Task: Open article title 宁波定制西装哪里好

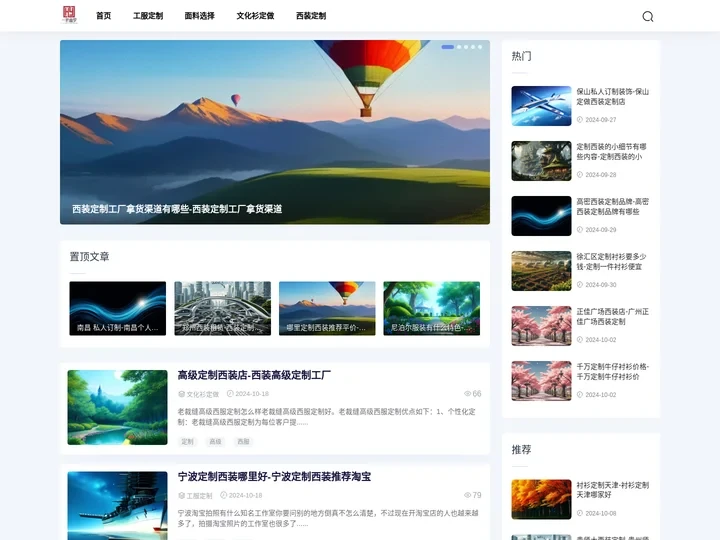Action: pyautogui.click(x=274, y=477)
